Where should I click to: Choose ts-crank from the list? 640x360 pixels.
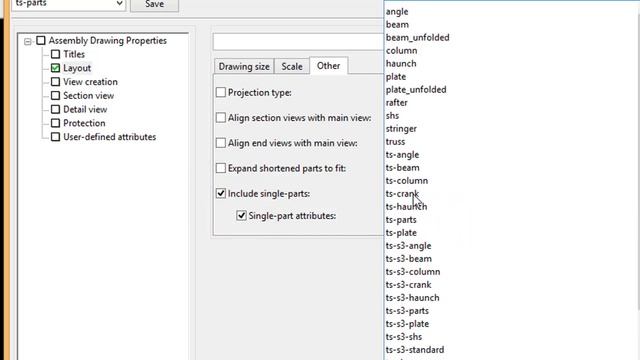(x=402, y=194)
